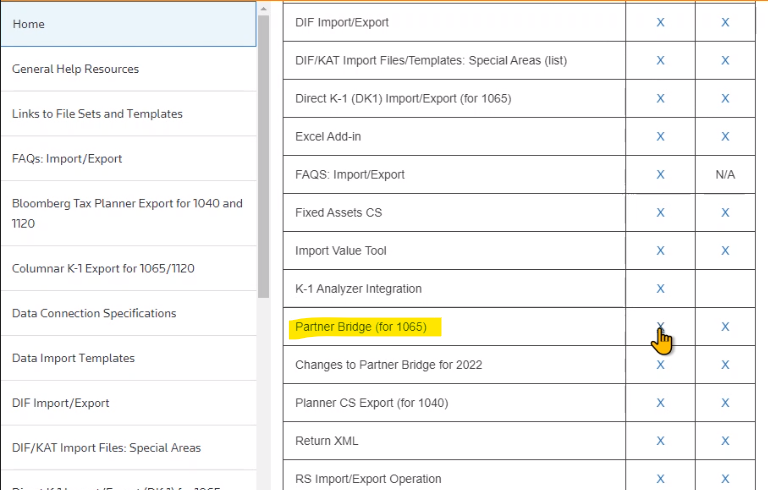This screenshot has height=490, width=768.
Task: Click the first X link in the Planner CS Export row
Action: coord(660,403)
